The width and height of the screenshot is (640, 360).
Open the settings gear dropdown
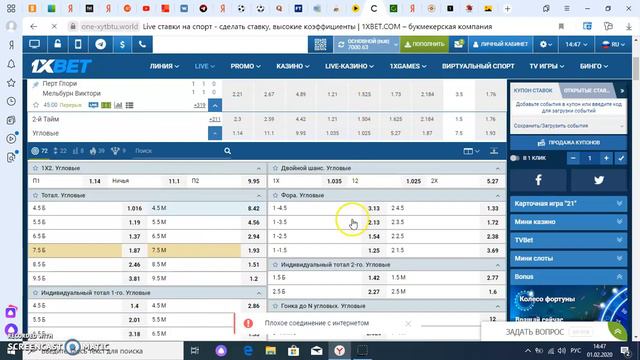546,44
